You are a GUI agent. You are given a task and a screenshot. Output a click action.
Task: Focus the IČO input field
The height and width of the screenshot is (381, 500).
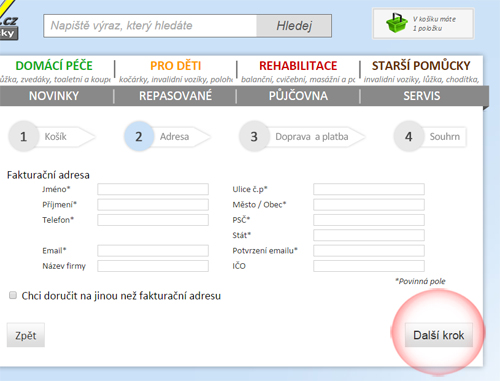[x=369, y=266]
